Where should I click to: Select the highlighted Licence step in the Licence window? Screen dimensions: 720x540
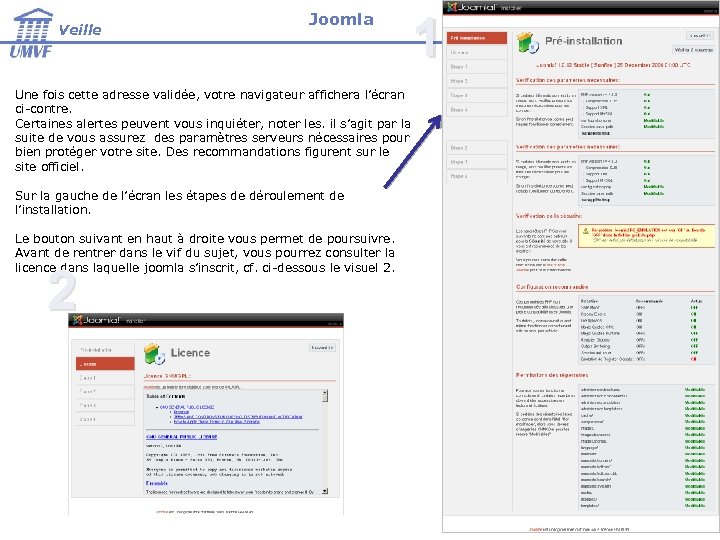(105, 364)
